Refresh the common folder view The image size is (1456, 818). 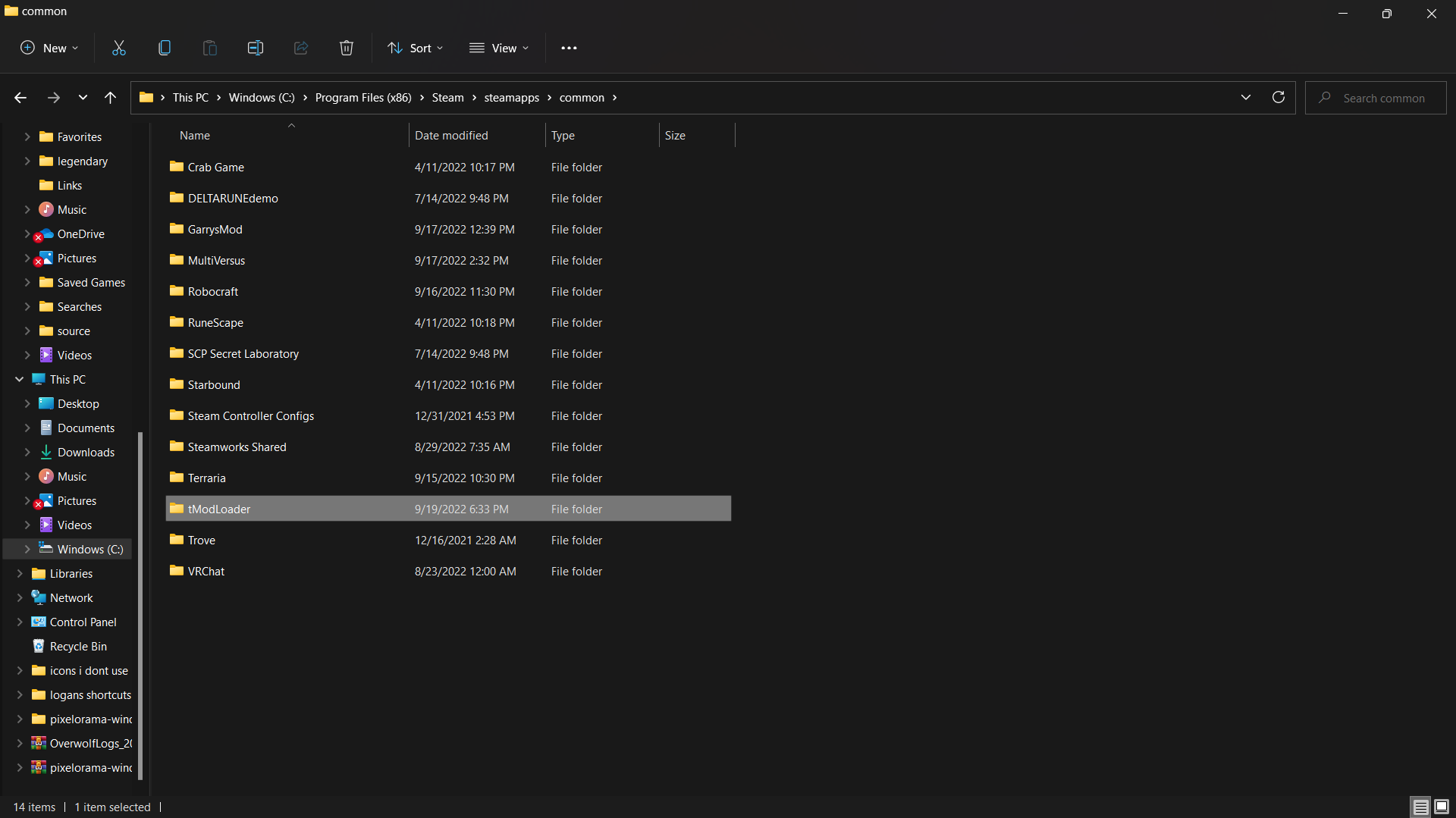point(1279,97)
